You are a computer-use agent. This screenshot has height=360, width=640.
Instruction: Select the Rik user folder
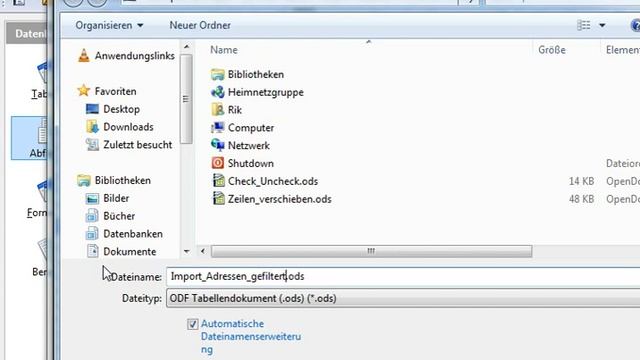pos(235,110)
